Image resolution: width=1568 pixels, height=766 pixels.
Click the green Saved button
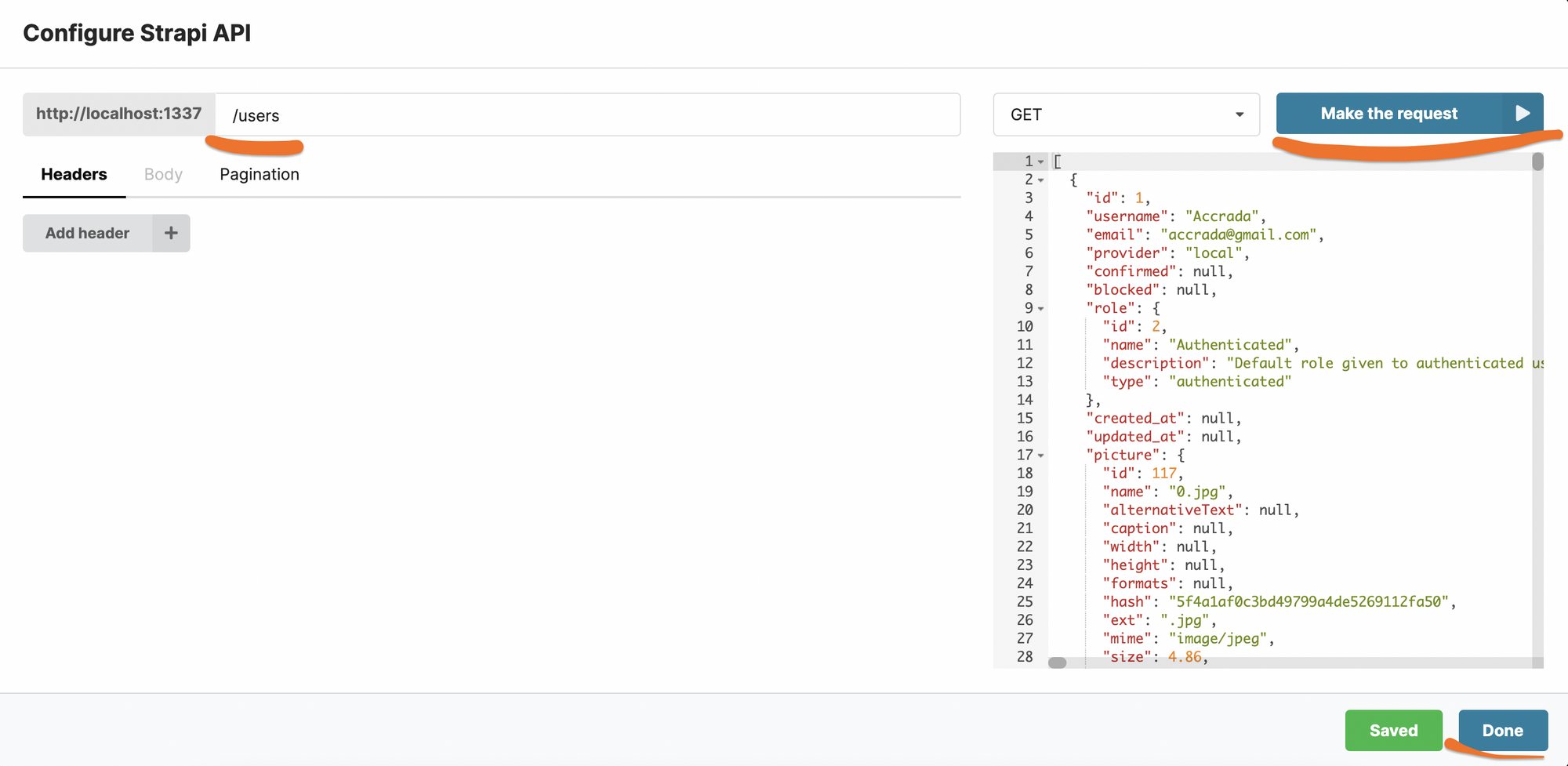pyautogui.click(x=1393, y=730)
